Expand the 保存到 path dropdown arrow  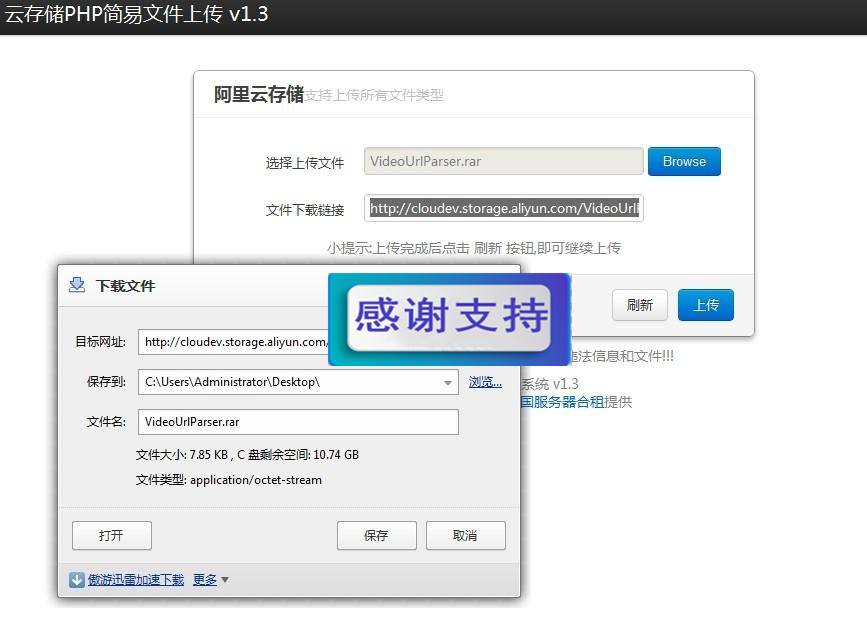(x=448, y=382)
